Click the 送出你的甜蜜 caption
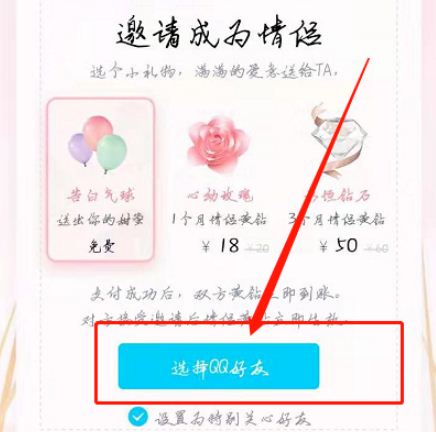The height and width of the screenshot is (432, 436). pyautogui.click(x=101, y=220)
